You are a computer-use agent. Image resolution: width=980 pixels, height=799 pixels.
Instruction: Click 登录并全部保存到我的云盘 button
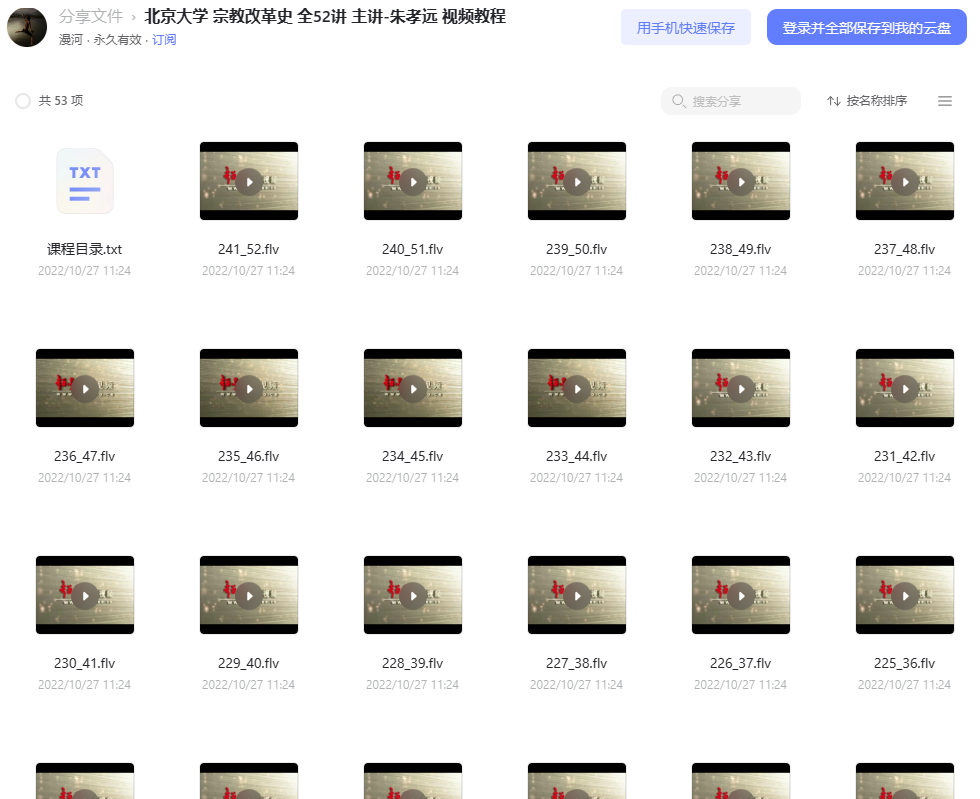pyautogui.click(x=867, y=28)
